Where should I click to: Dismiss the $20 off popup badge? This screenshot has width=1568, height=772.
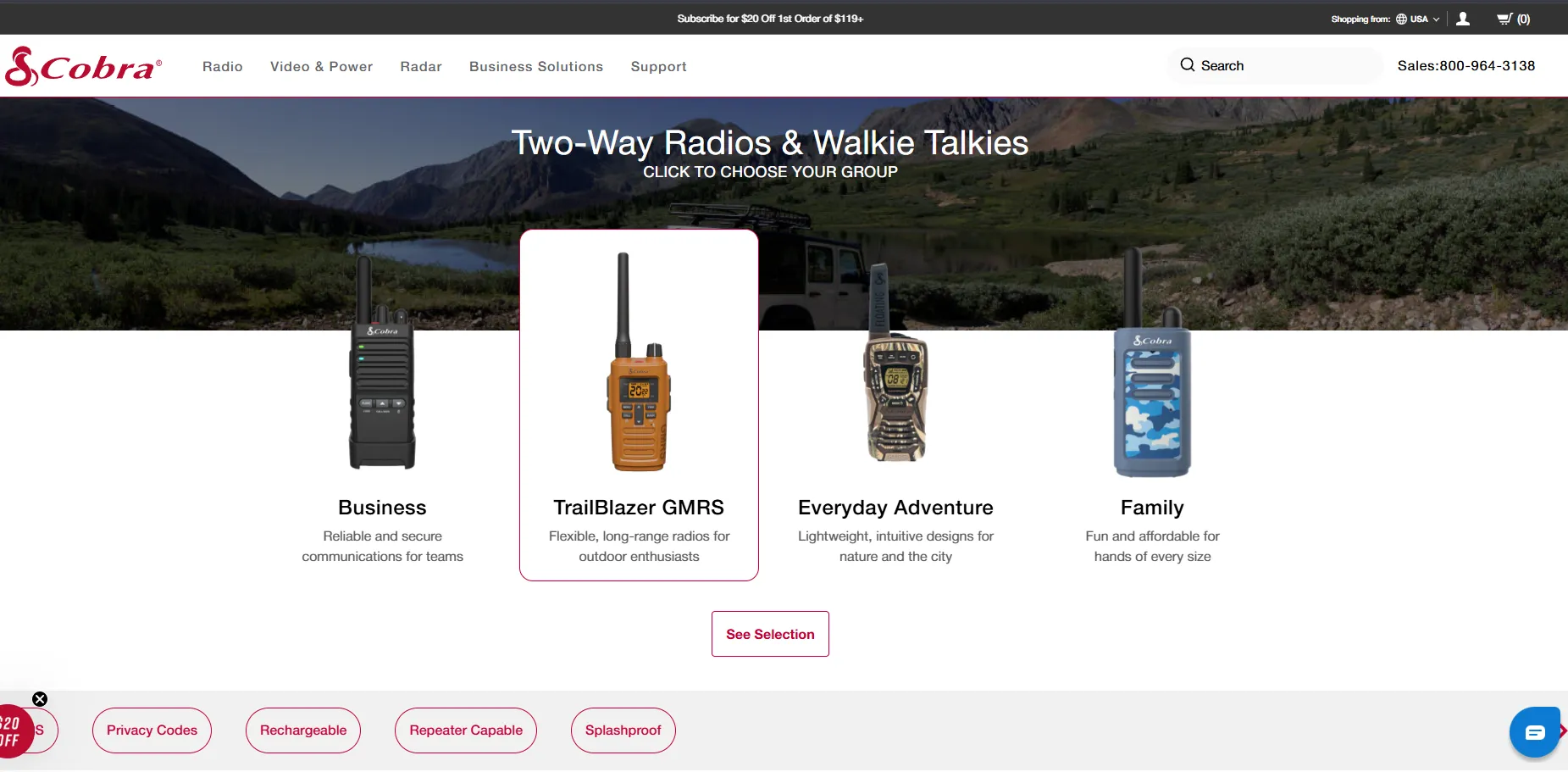[40, 699]
